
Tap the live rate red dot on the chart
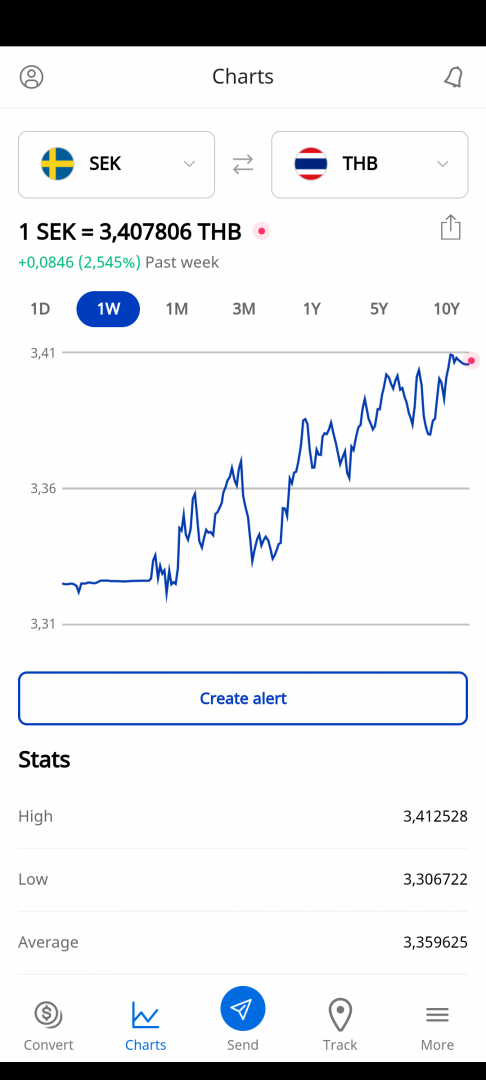pyautogui.click(x=471, y=360)
